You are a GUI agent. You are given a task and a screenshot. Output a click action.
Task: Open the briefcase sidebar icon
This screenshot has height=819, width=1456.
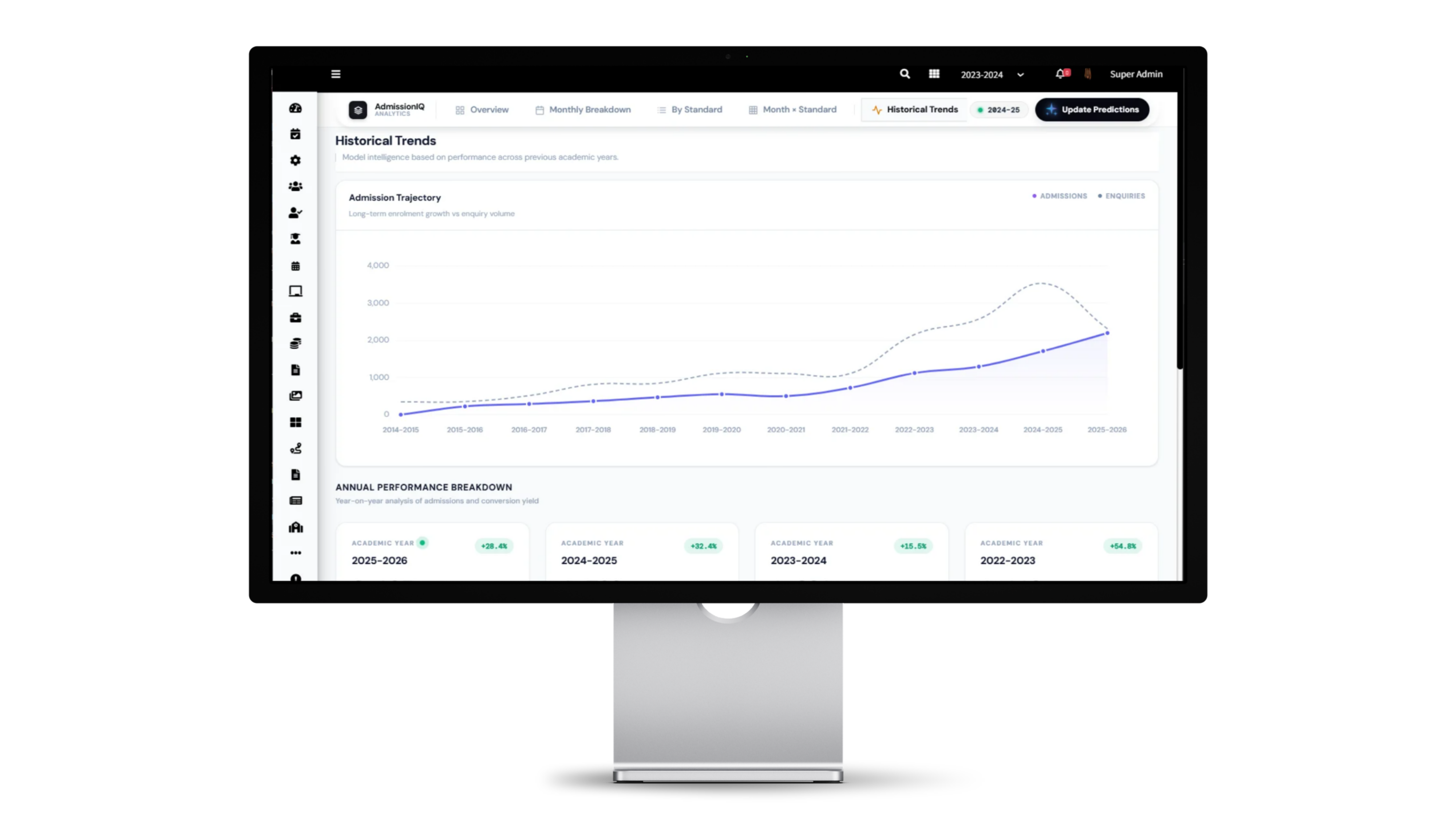coord(296,318)
